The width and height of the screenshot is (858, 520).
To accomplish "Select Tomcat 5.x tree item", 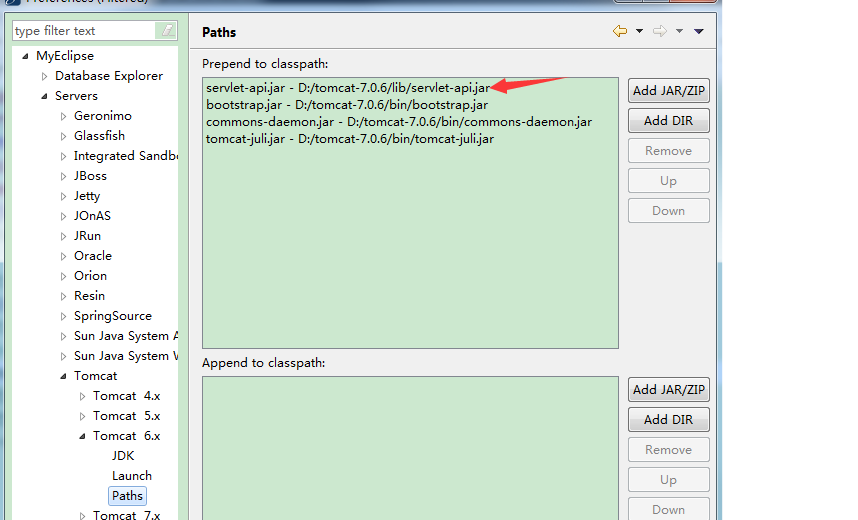I will coord(126,416).
